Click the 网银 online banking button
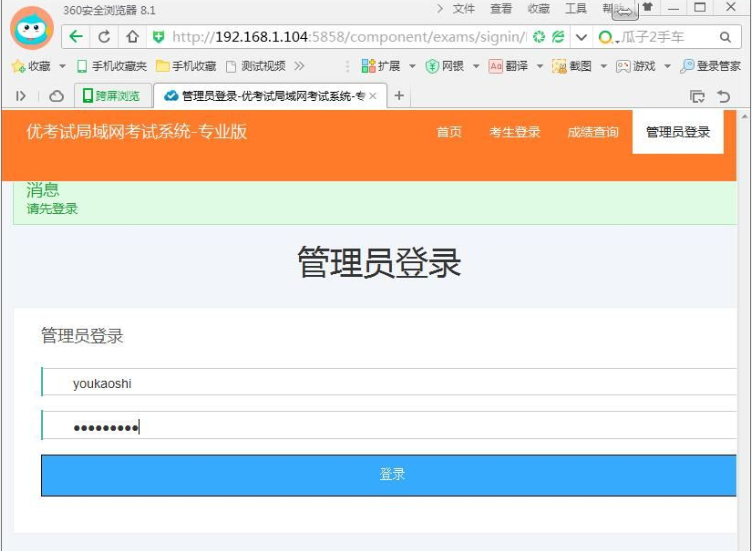Image resolution: width=752 pixels, height=551 pixels. click(x=445, y=66)
